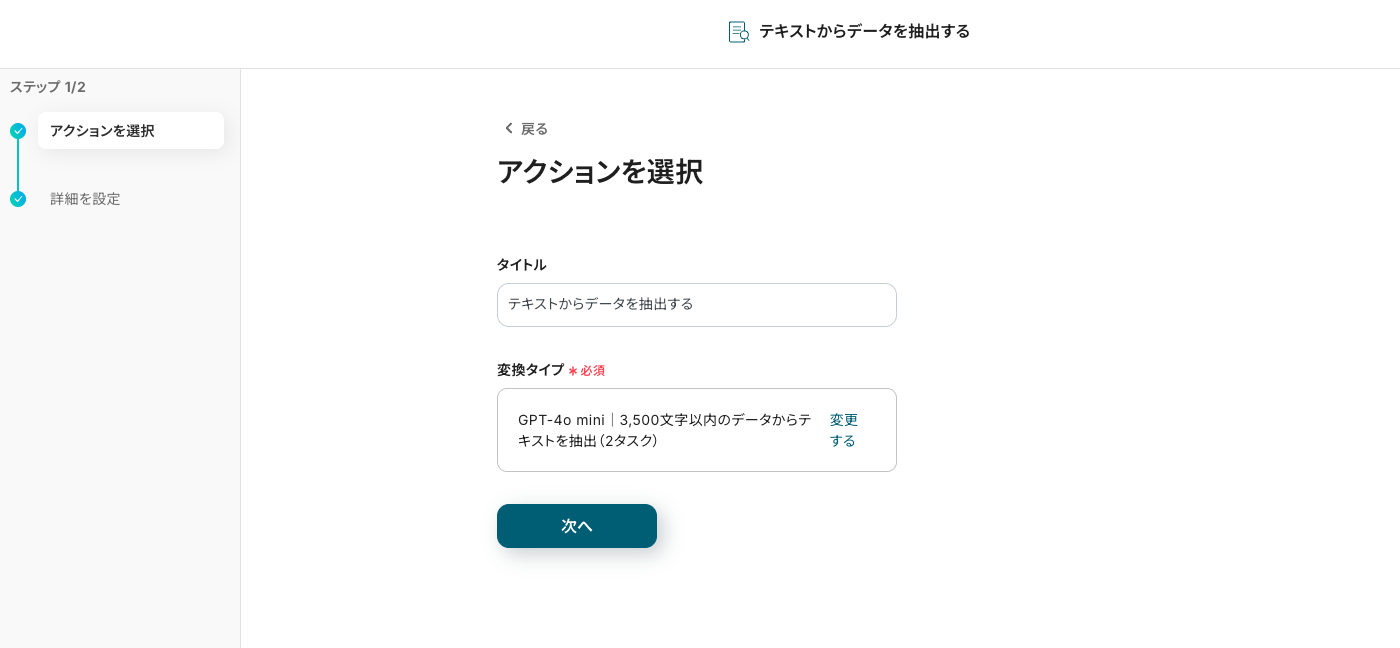The image size is (1400, 648).
Task: Click the checkmark circle beside 詳細を設定
Action: 18,199
